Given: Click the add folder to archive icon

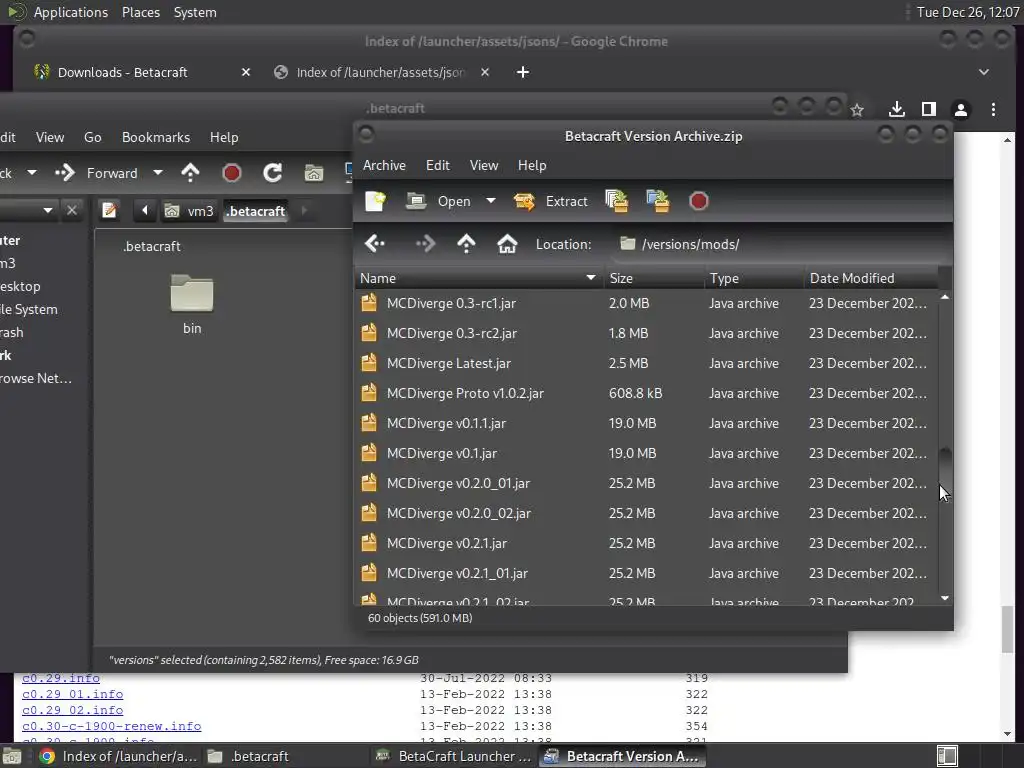Looking at the screenshot, I should pos(658,201).
